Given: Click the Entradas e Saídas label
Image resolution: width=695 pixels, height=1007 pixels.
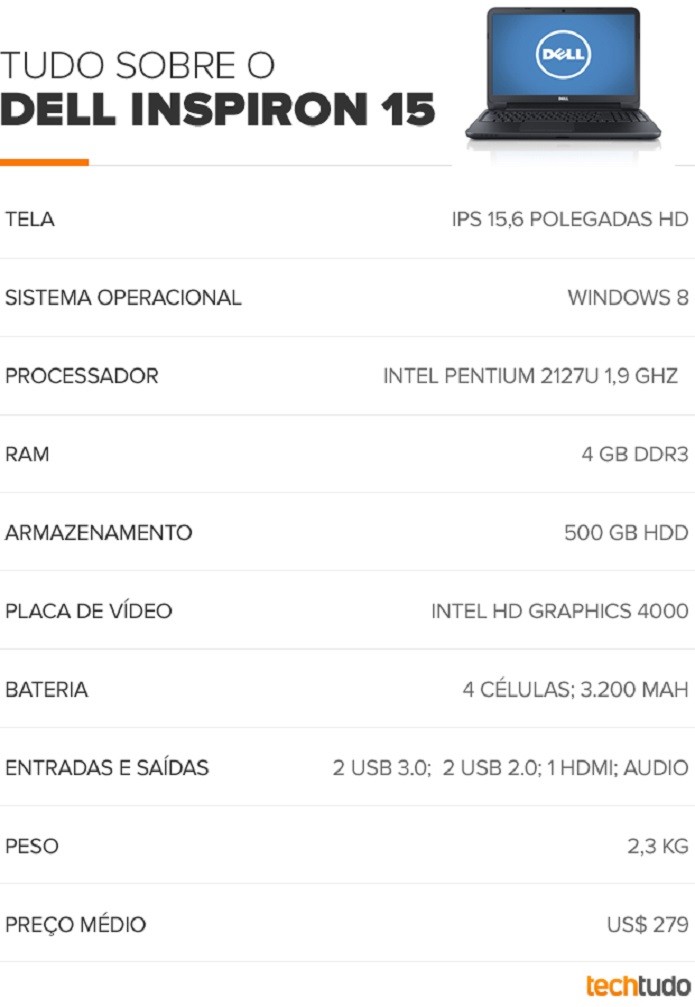Looking at the screenshot, I should point(107,767).
